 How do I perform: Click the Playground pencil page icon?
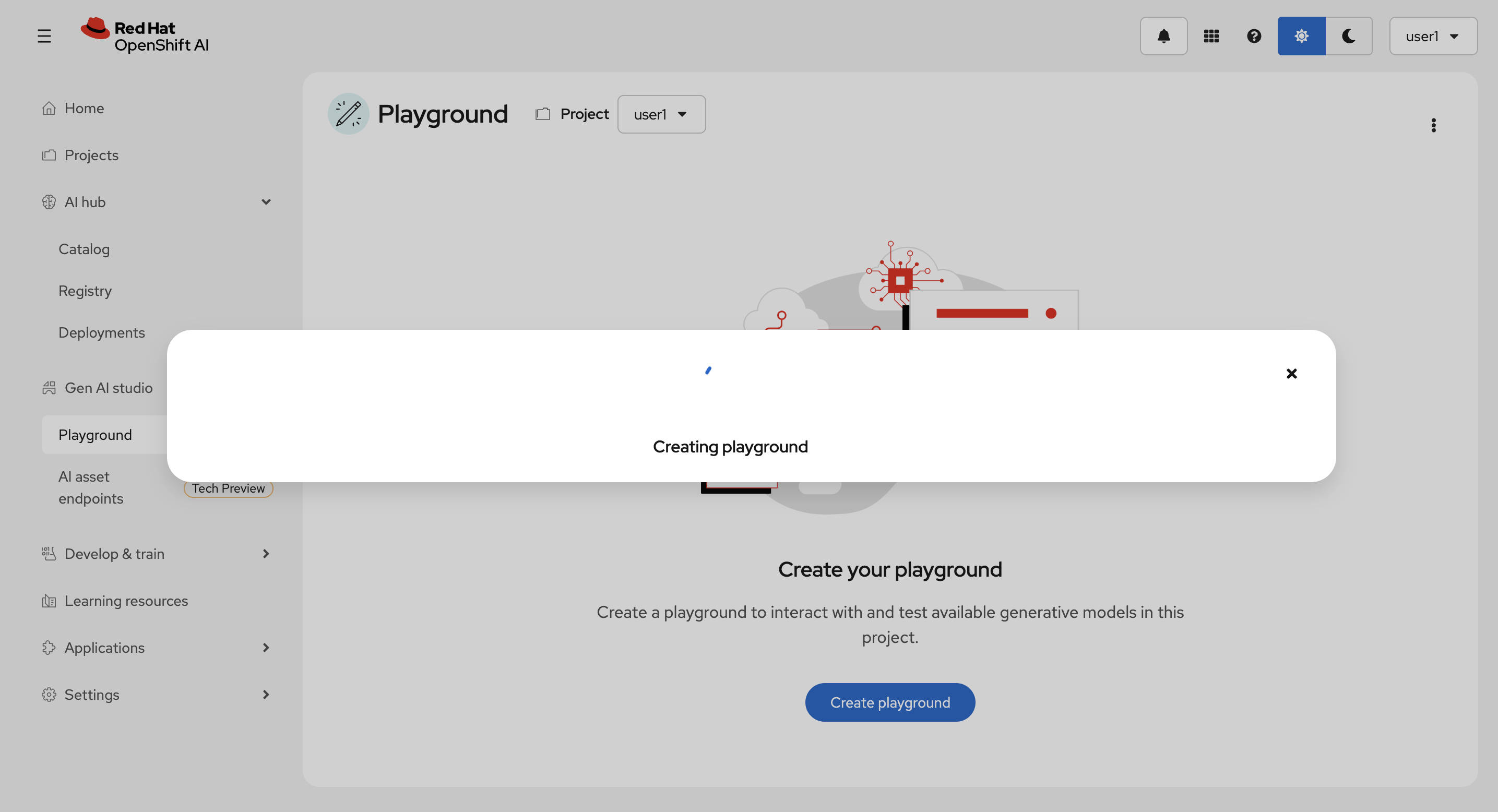(x=348, y=114)
